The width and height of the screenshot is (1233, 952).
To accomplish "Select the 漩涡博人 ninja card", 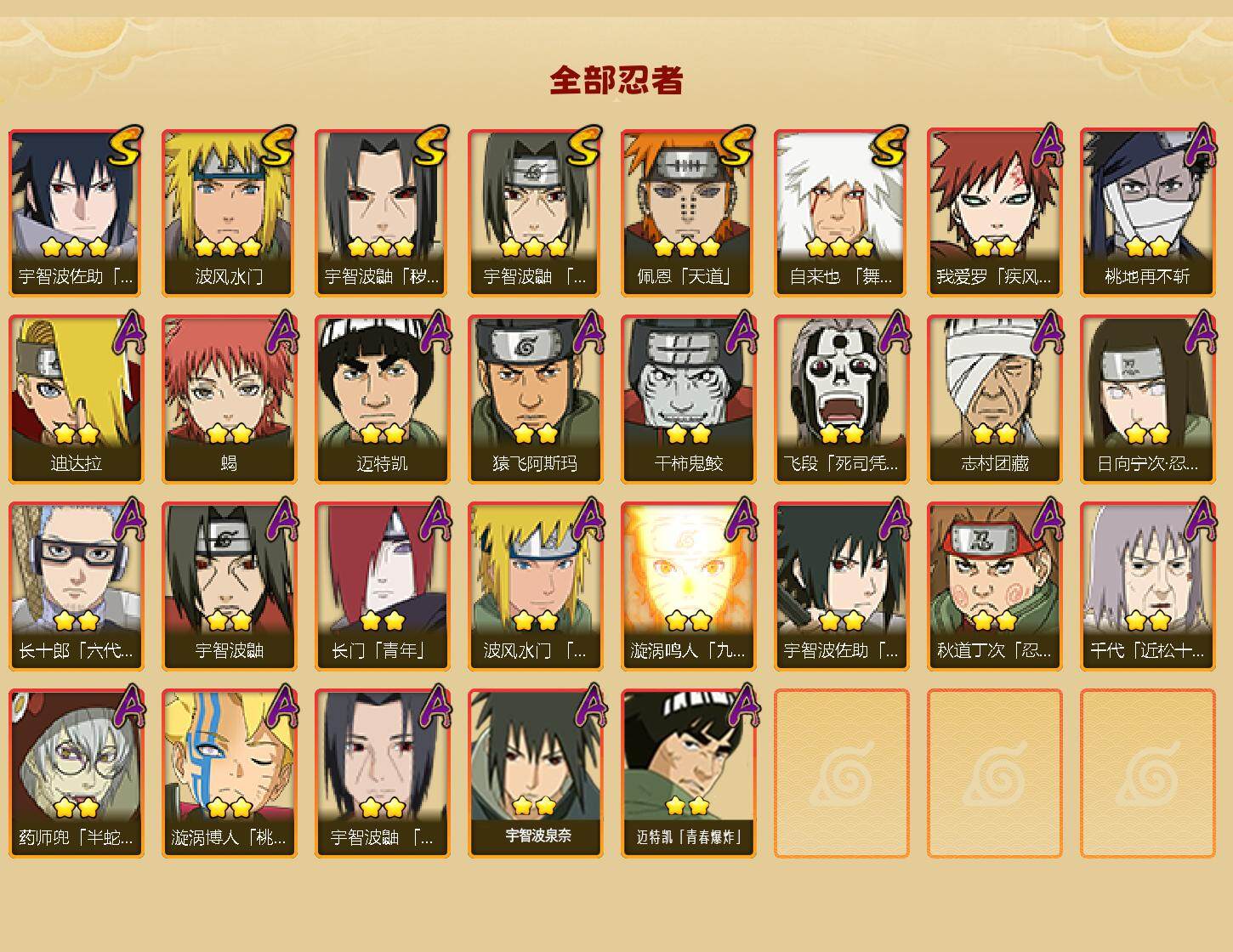I will pos(229,773).
